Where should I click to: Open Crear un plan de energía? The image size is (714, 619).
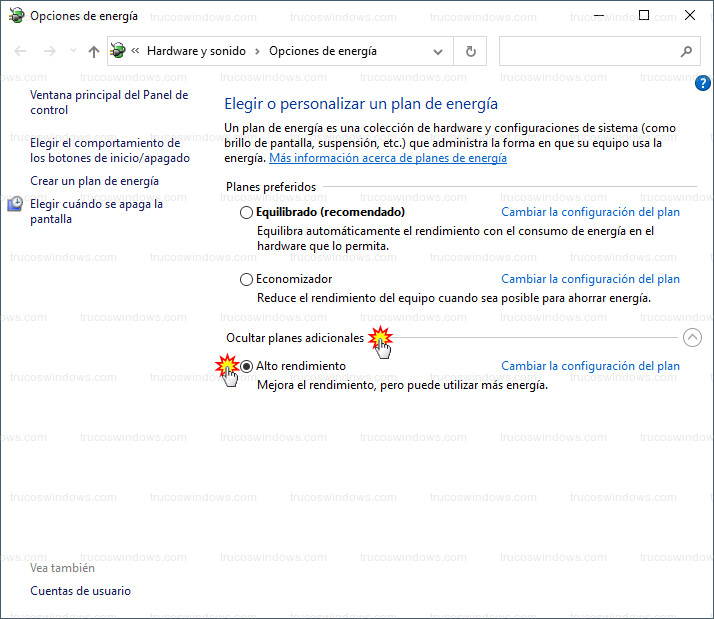[94, 181]
